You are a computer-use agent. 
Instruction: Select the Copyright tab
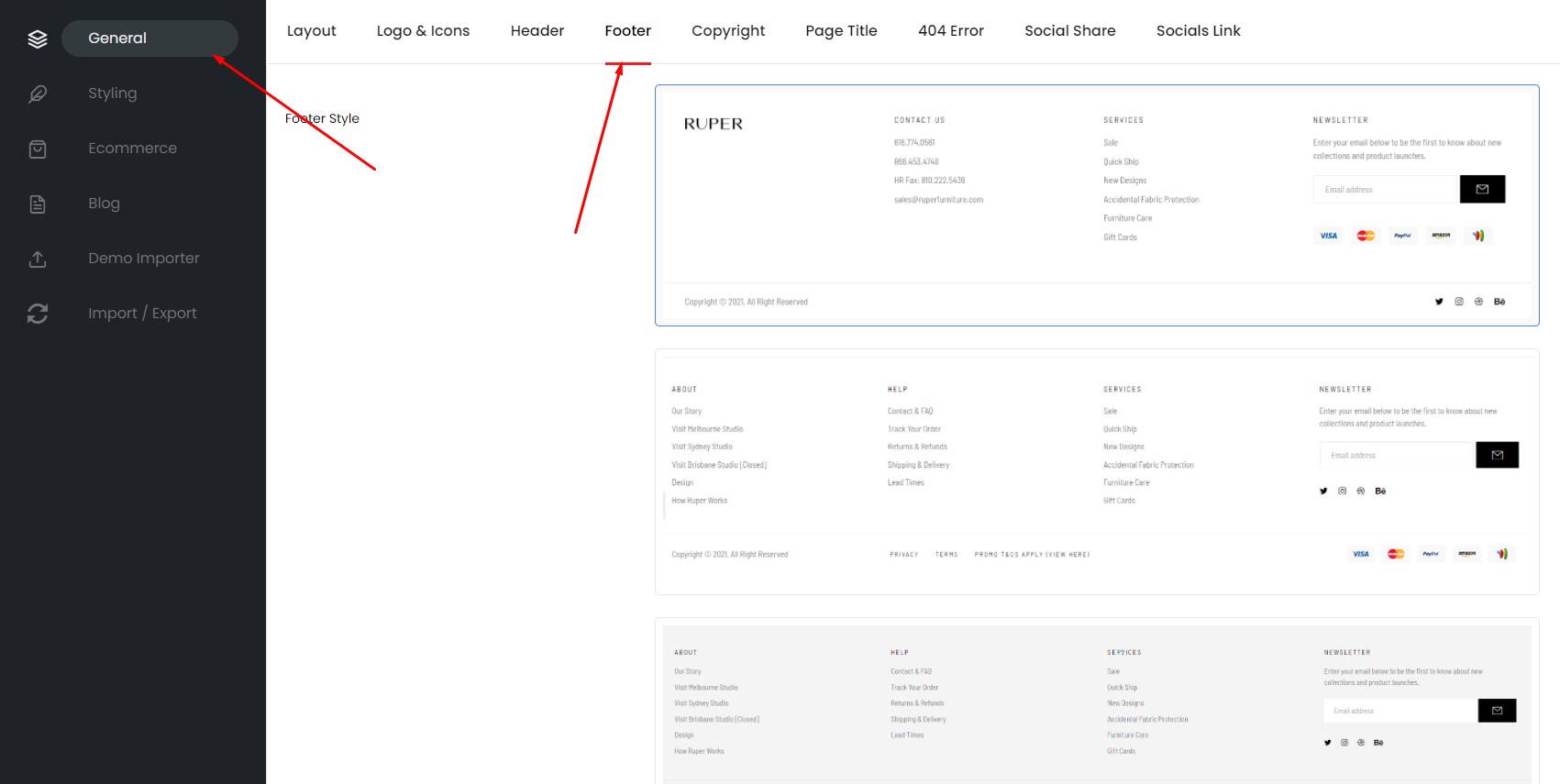coord(728,31)
